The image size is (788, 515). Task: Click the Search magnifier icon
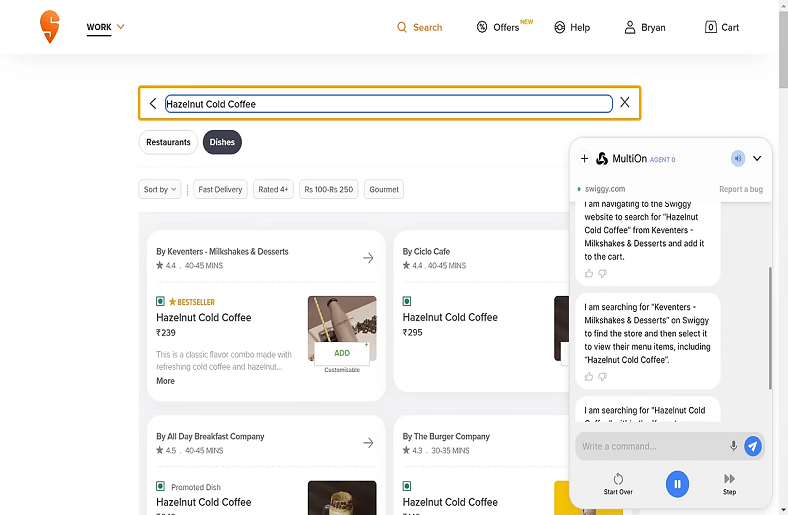pos(402,27)
